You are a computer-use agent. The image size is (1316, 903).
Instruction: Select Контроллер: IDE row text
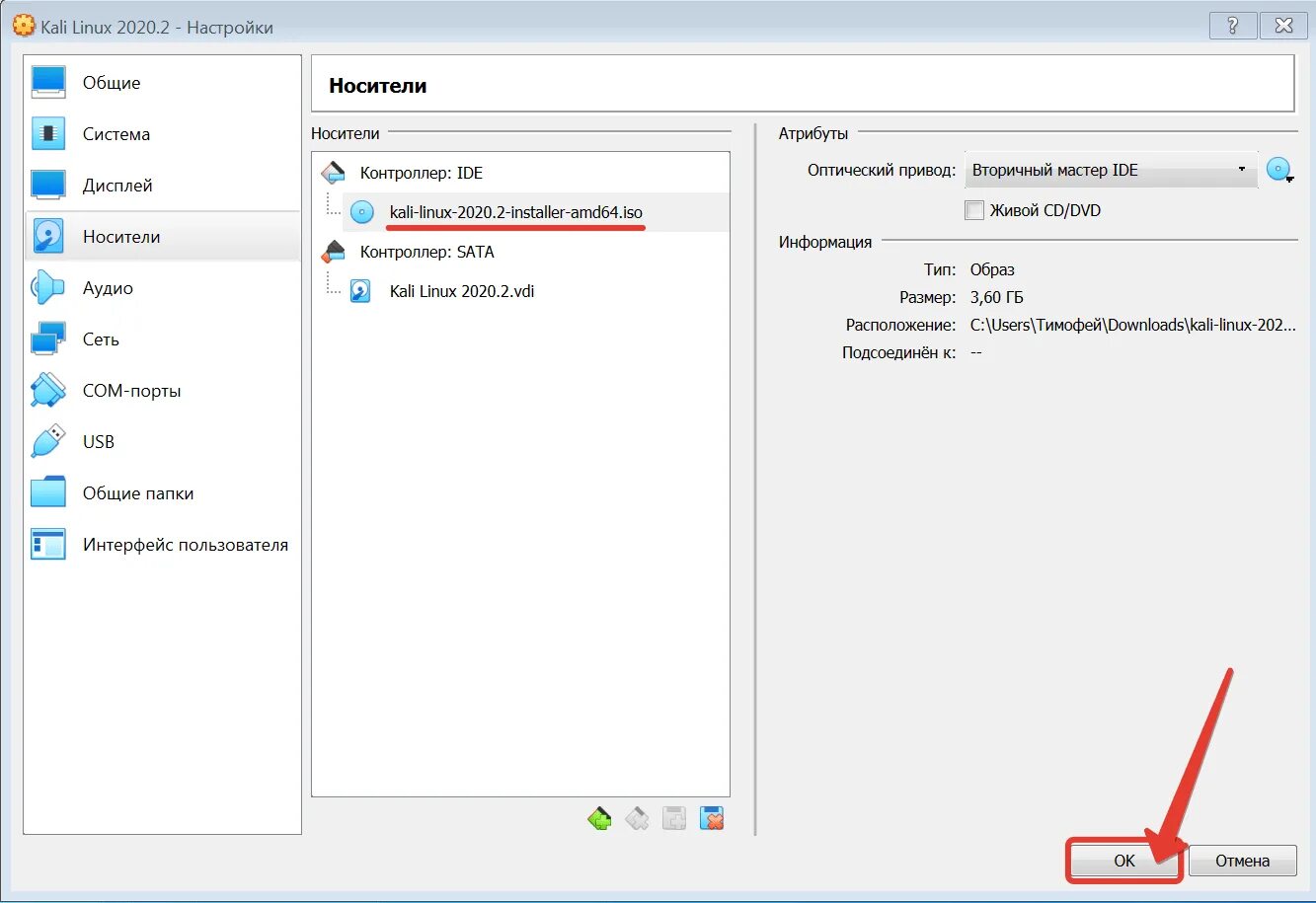422,173
